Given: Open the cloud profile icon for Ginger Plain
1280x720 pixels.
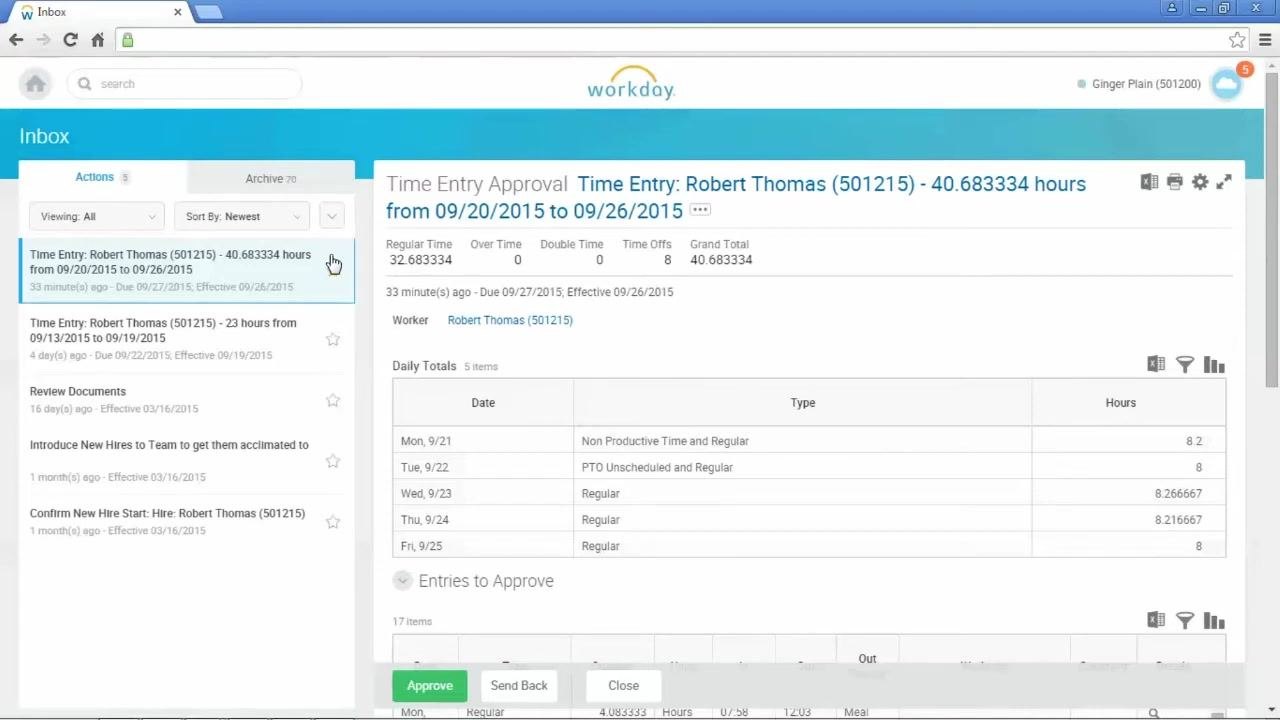Looking at the screenshot, I should coord(1226,85).
